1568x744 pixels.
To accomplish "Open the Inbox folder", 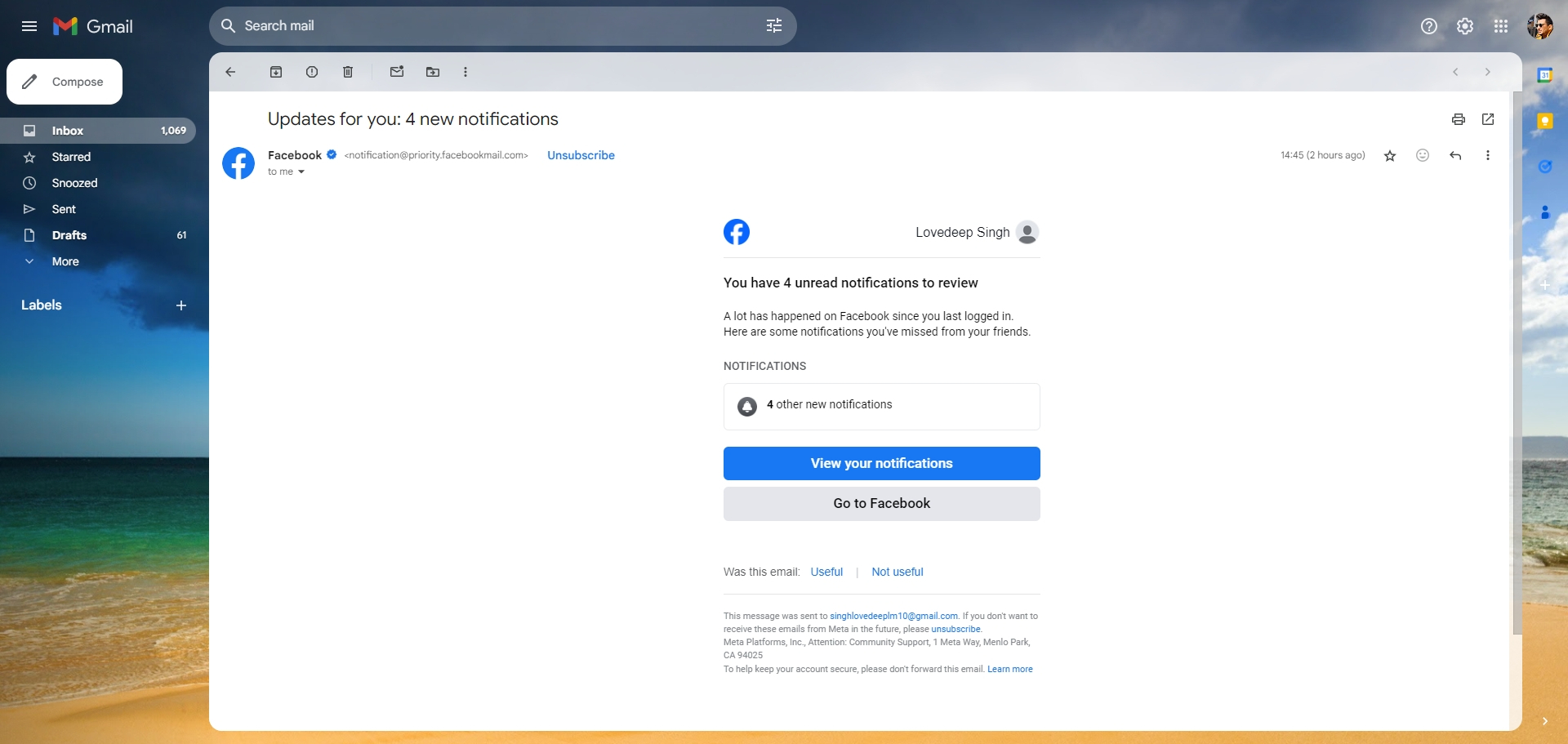I will tap(98, 131).
